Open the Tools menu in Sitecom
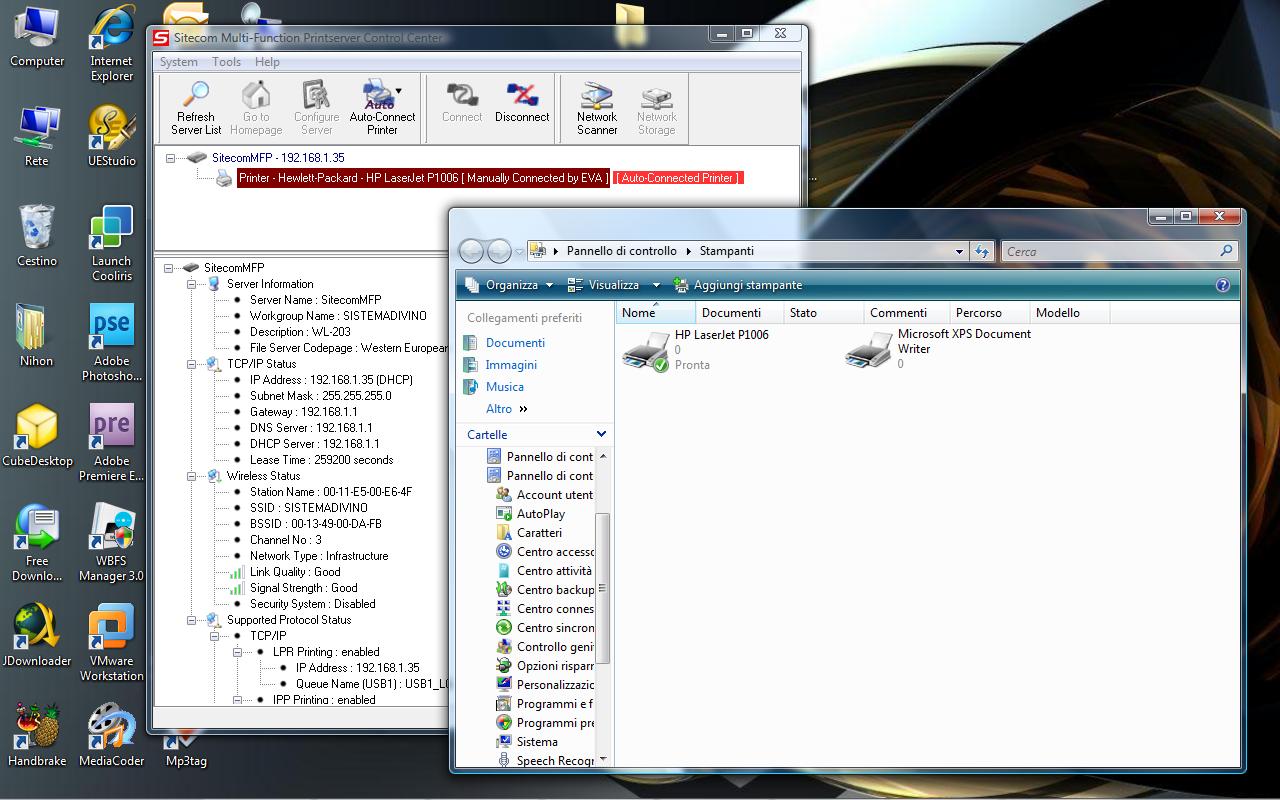 coord(226,62)
